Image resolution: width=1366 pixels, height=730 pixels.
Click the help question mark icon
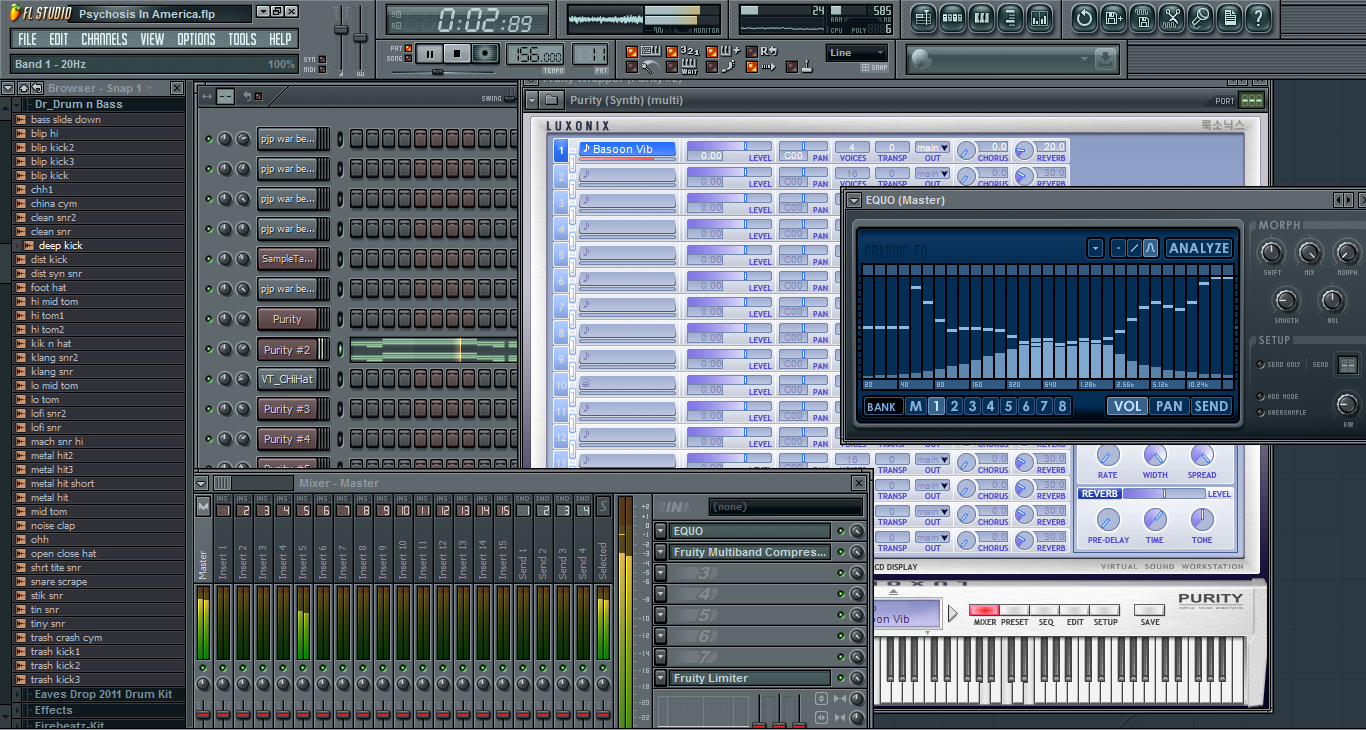tap(1258, 18)
